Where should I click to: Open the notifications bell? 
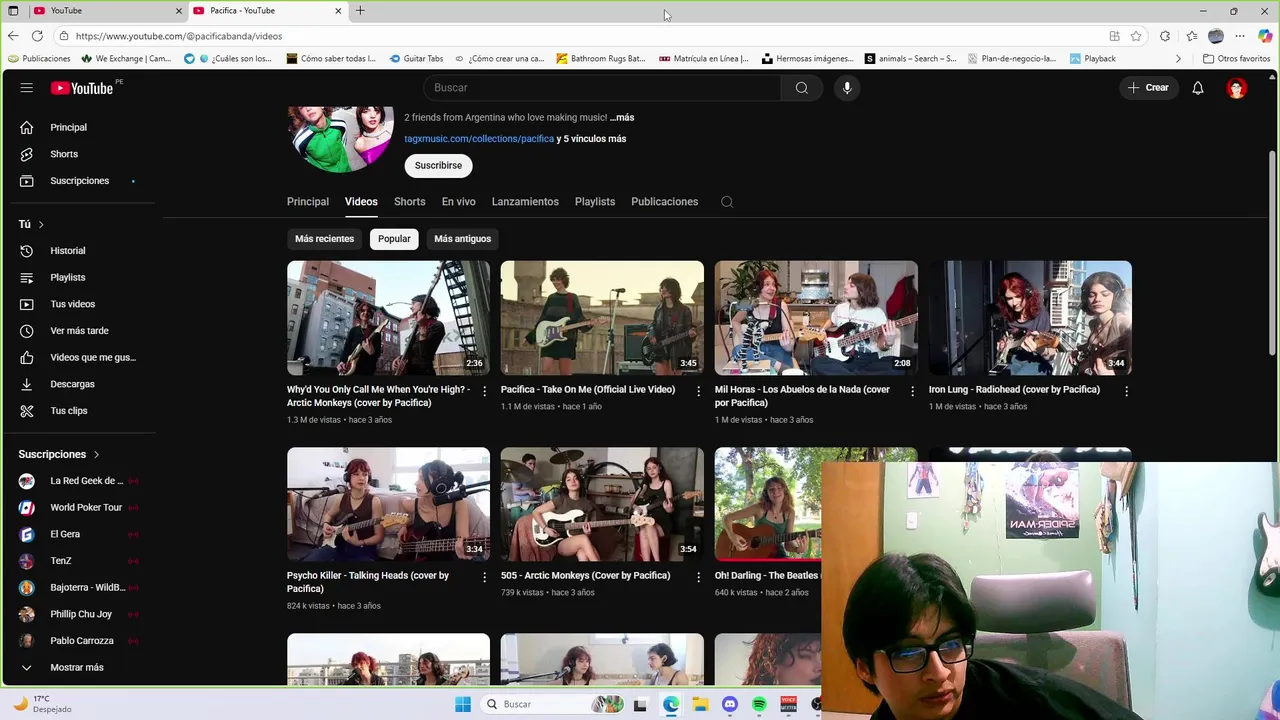(x=1198, y=88)
